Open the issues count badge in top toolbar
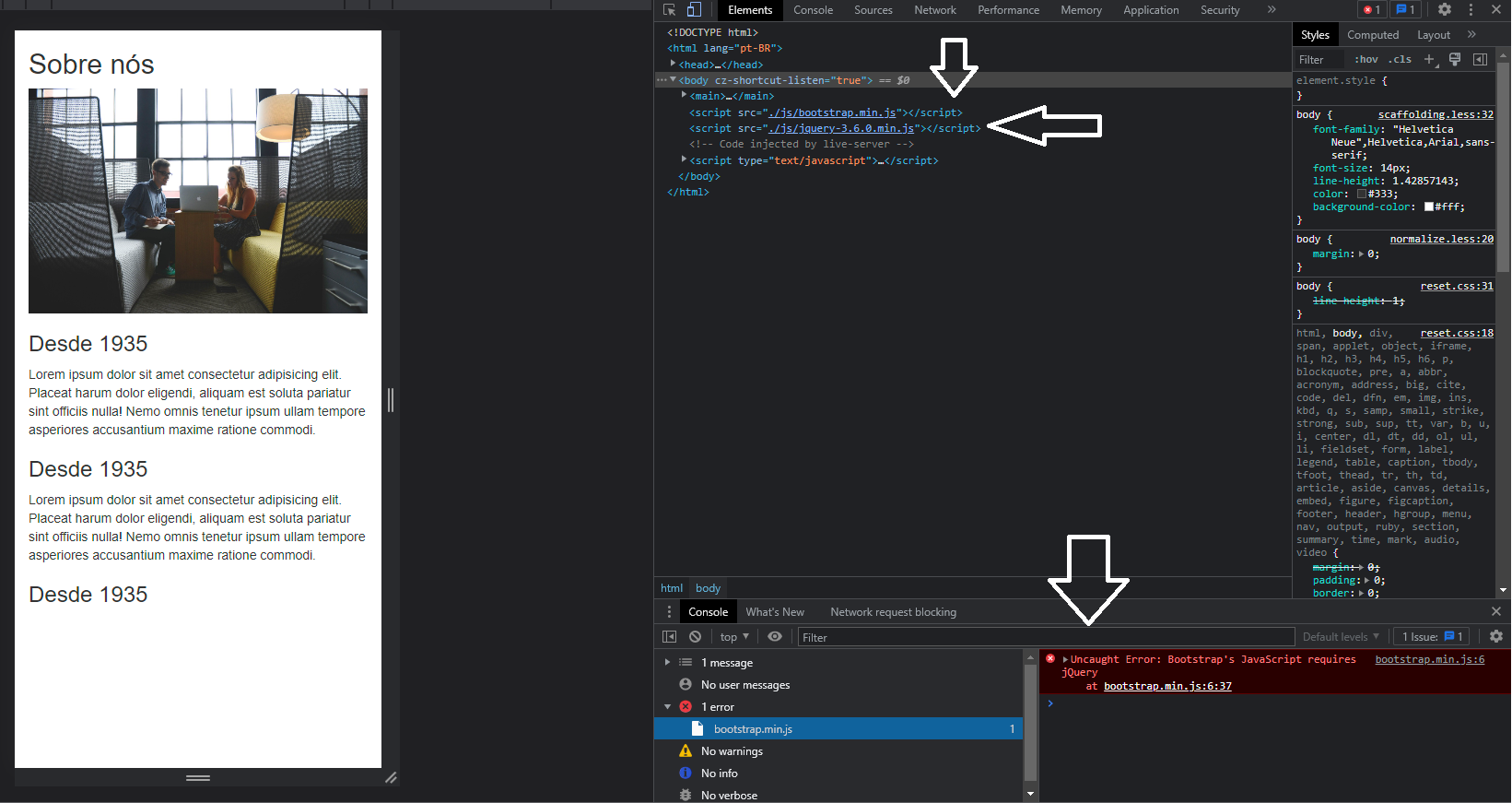 point(1405,10)
